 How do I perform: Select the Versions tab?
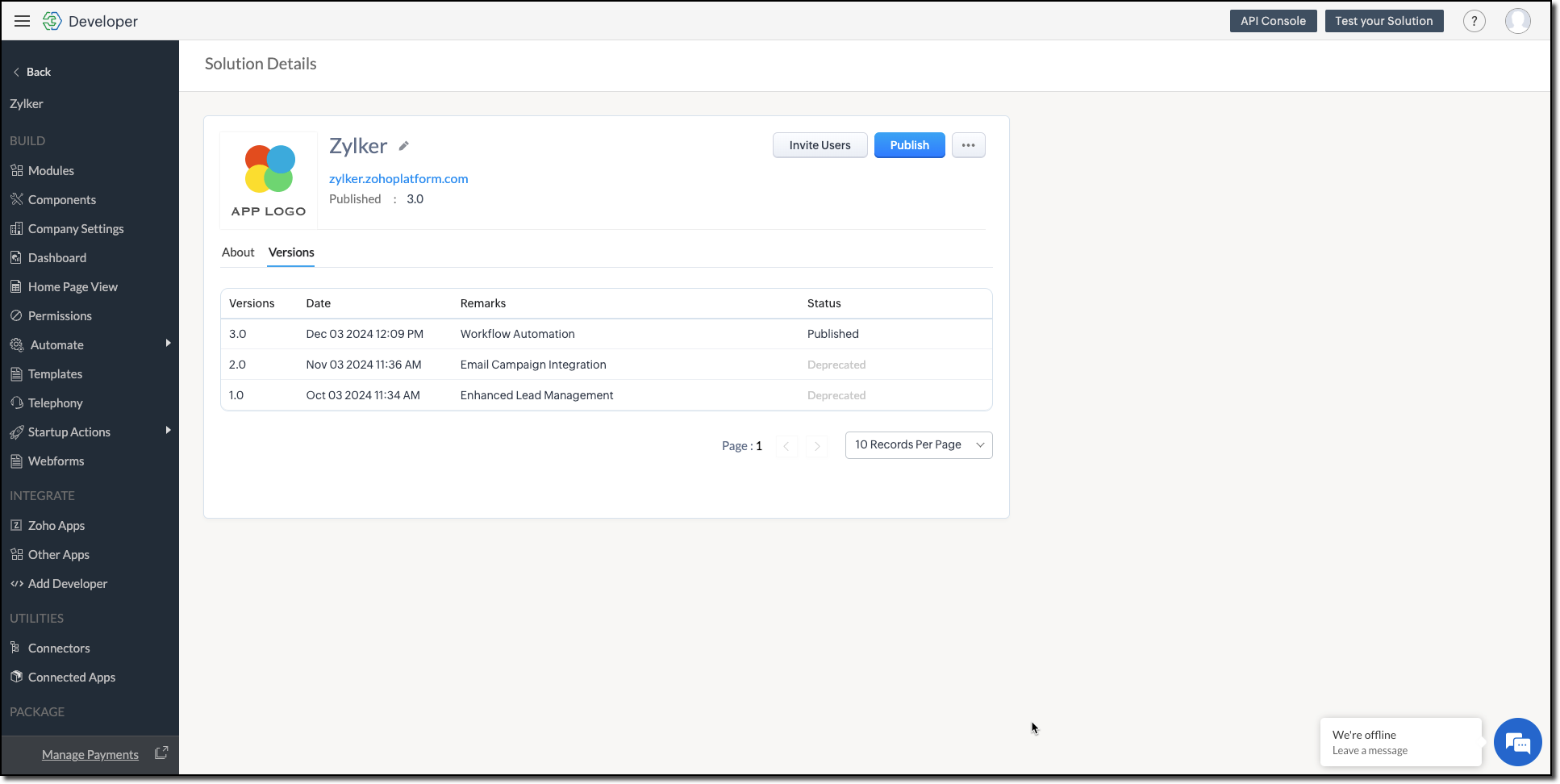point(291,252)
